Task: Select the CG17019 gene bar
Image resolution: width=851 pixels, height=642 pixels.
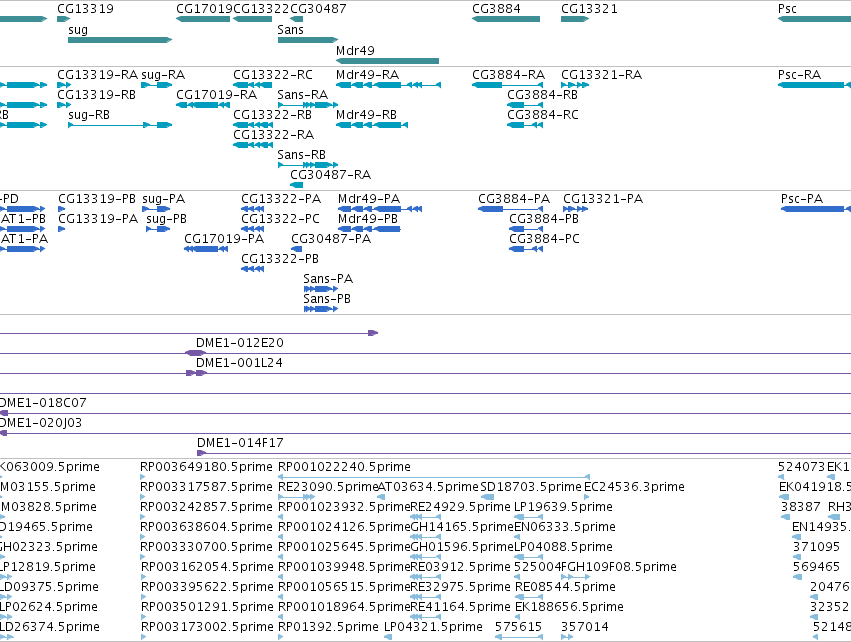Action: [203, 19]
